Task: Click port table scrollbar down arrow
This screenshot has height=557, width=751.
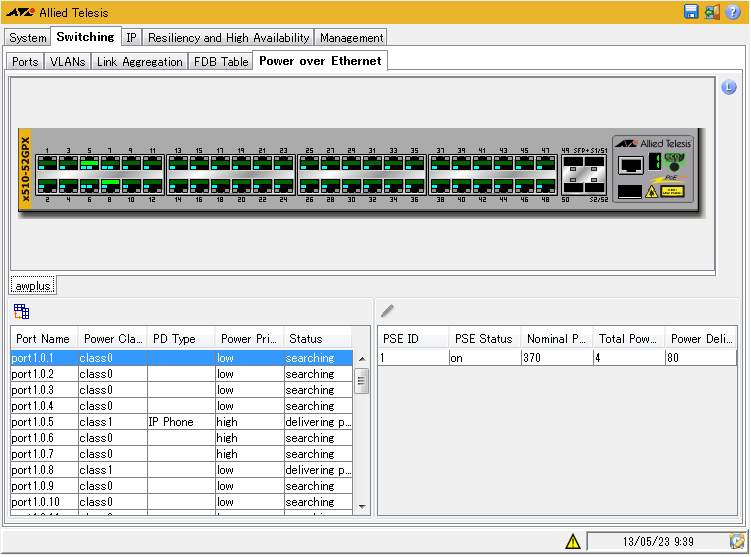Action: click(x=362, y=506)
